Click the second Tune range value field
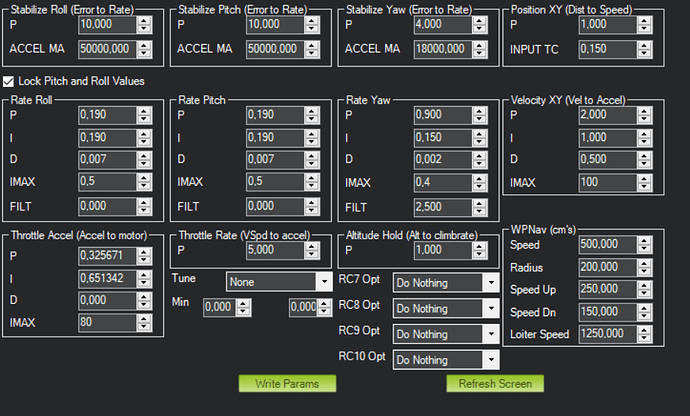The width and height of the screenshot is (690, 416). (x=303, y=307)
